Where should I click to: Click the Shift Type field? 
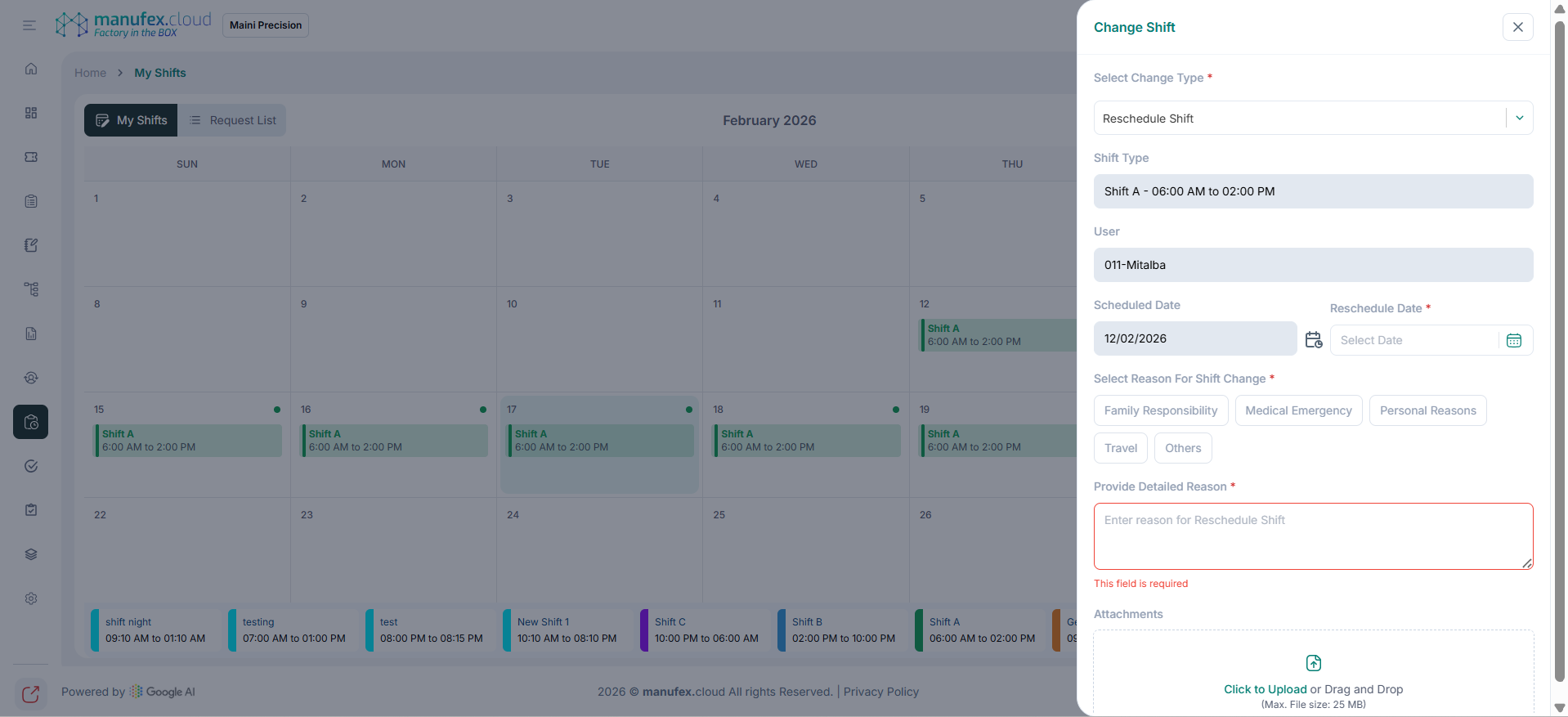1313,191
